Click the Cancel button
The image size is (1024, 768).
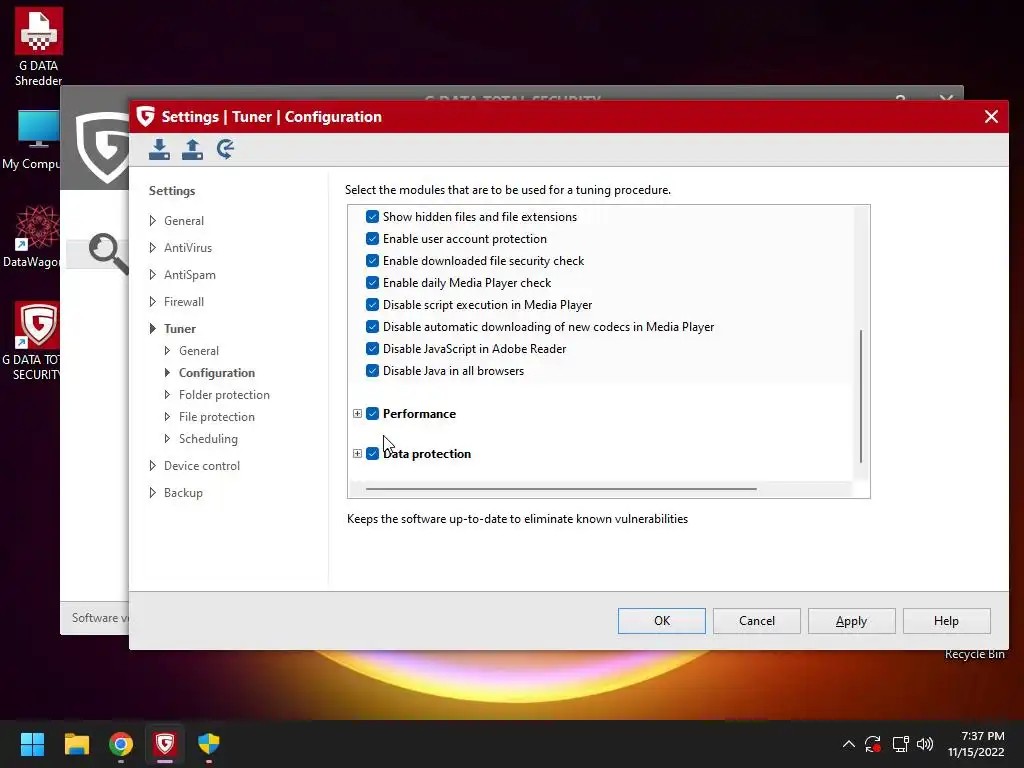click(756, 620)
